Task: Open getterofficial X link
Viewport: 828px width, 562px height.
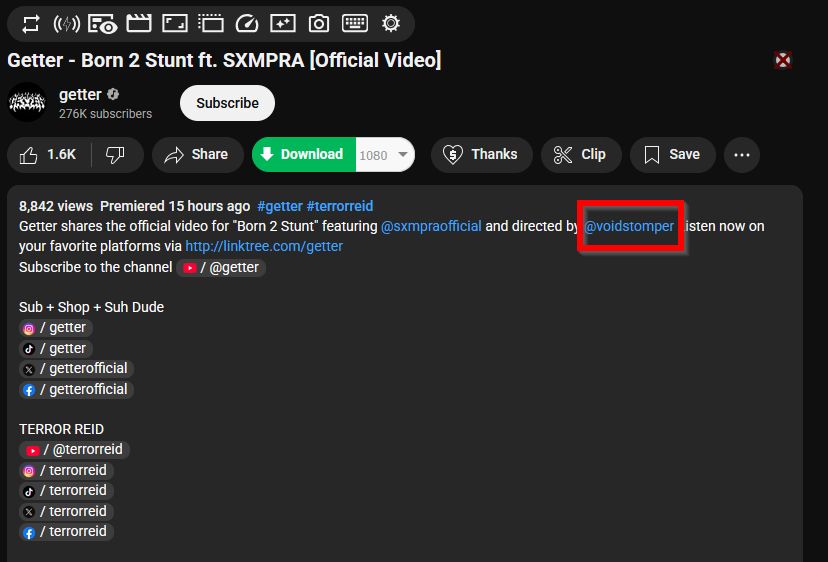Action: (x=77, y=369)
